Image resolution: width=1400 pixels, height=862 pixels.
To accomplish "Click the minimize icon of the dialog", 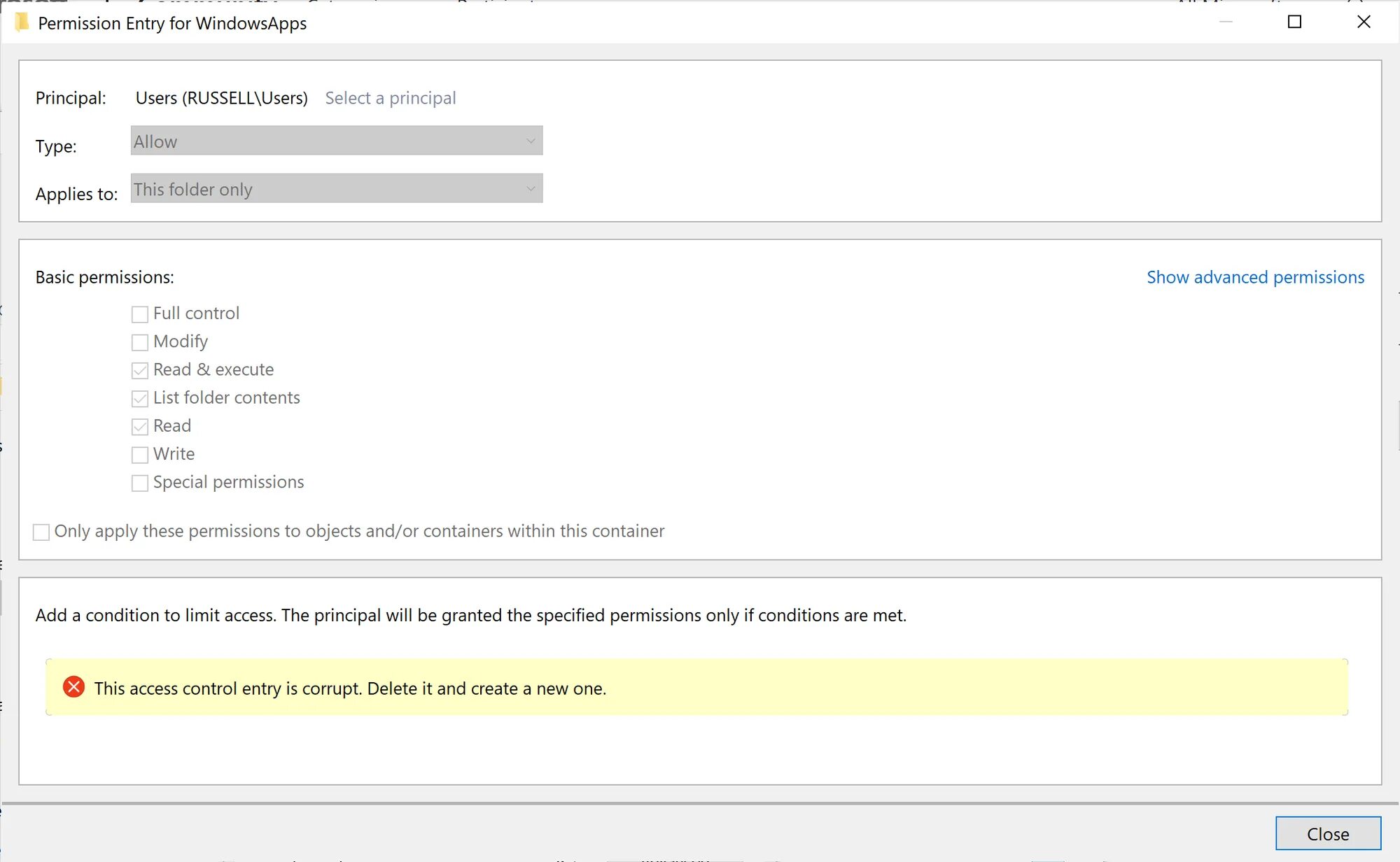I will (x=1224, y=22).
